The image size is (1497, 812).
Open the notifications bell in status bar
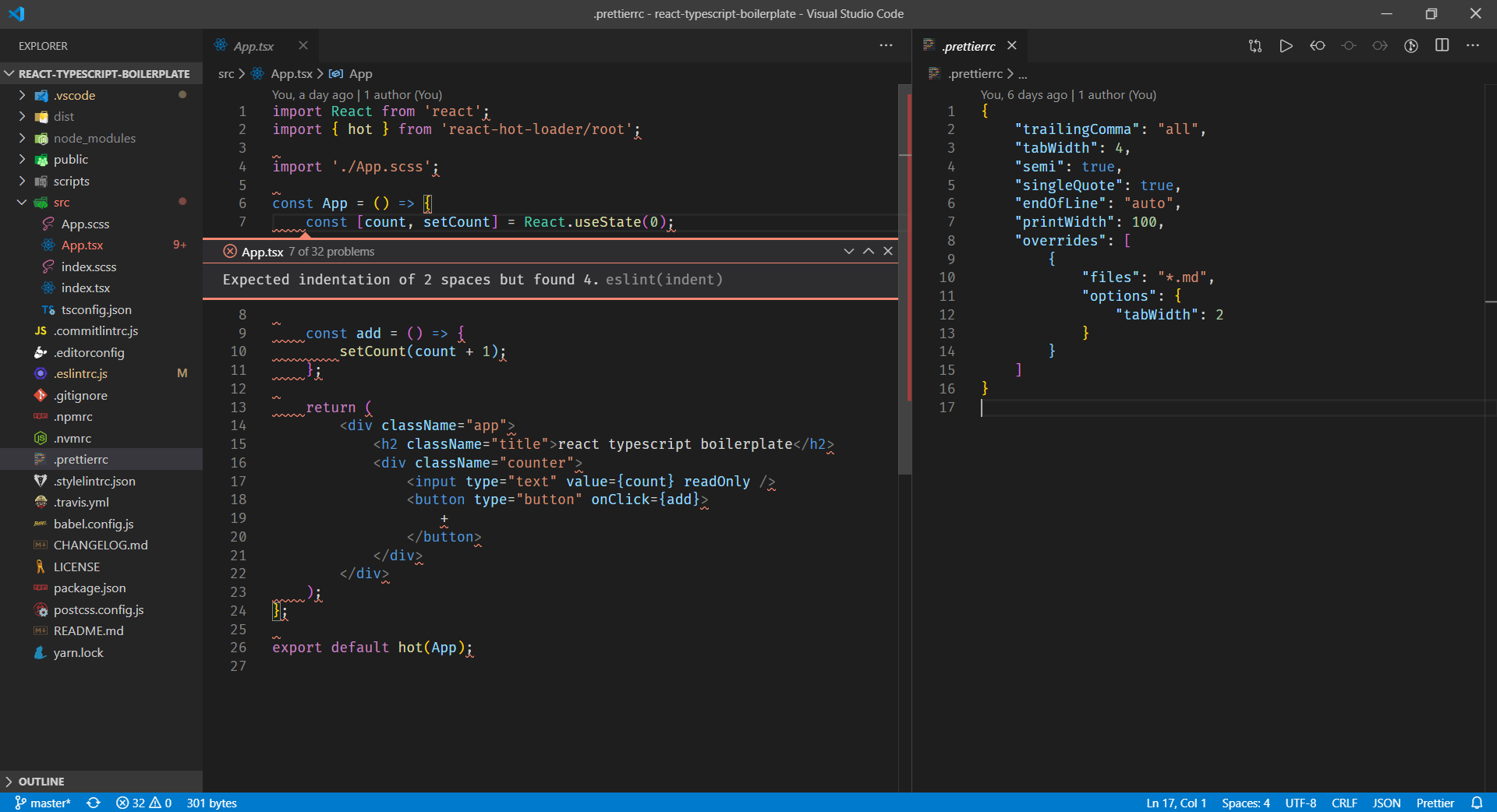point(1477,803)
